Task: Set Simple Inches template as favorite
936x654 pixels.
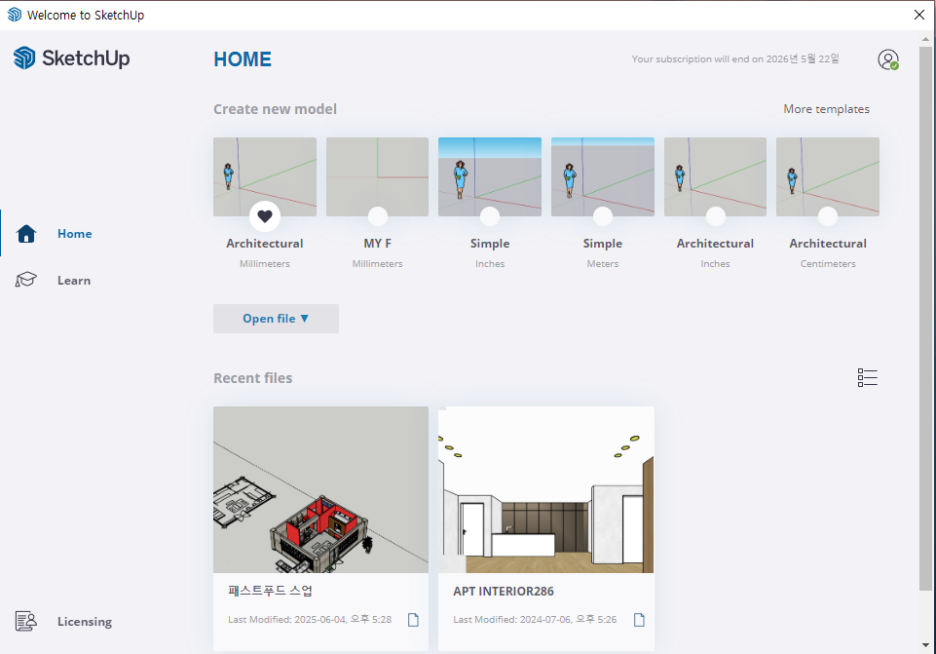Action: [489, 216]
